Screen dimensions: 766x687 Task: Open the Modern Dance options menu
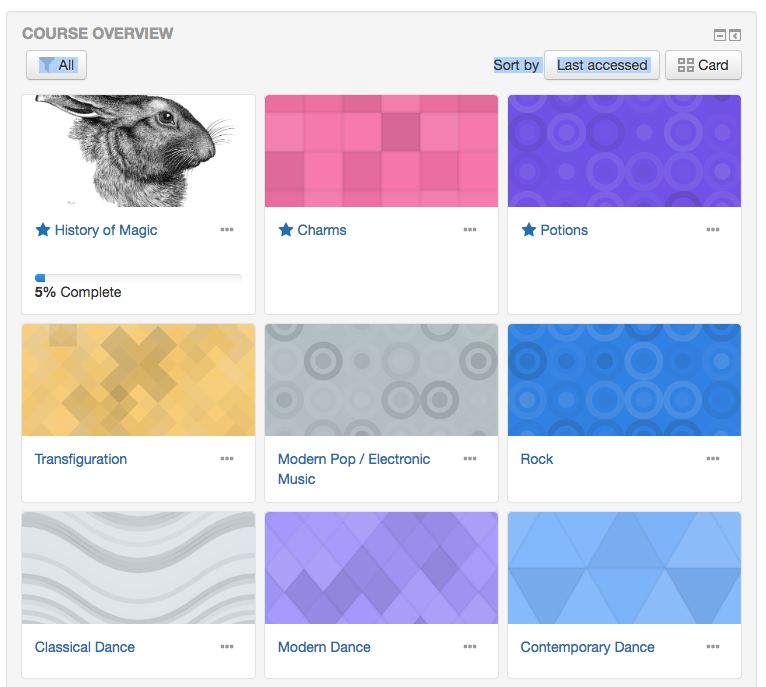[470, 647]
